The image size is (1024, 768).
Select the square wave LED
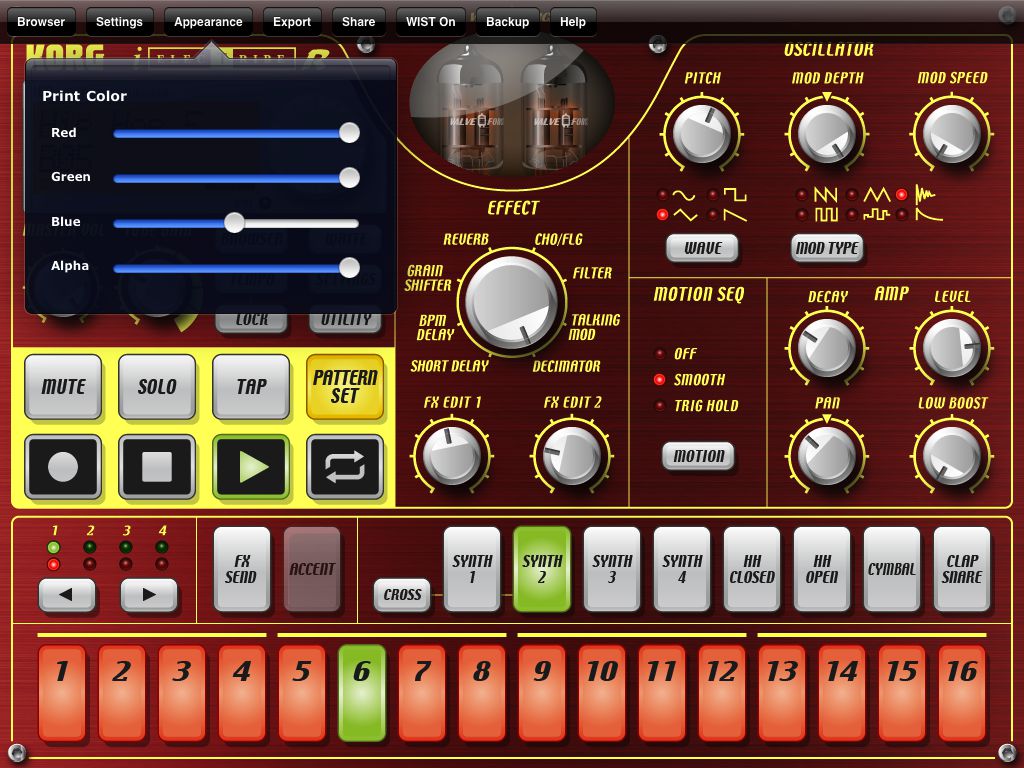tap(713, 195)
